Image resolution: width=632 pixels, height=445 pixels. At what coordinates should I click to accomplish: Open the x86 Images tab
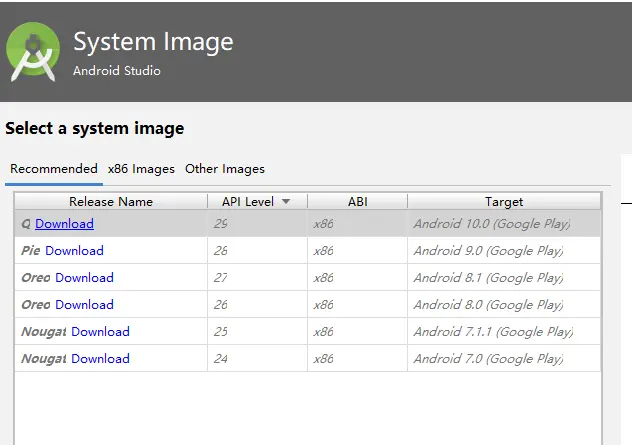pos(141,168)
